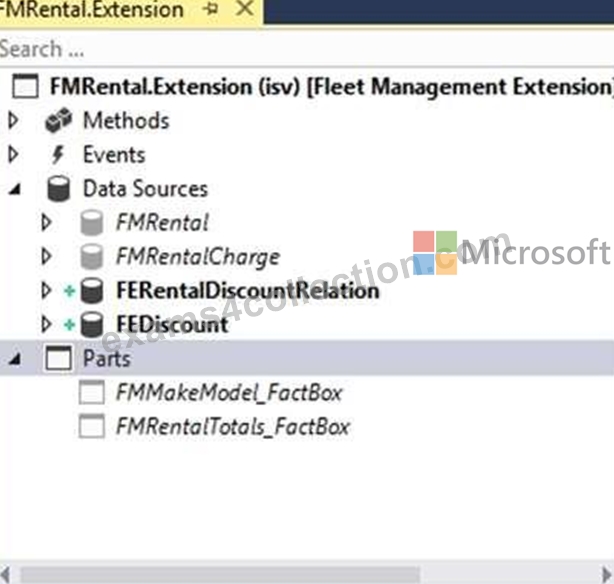Switch to the FMRental.Extension tab

[x=91, y=9]
